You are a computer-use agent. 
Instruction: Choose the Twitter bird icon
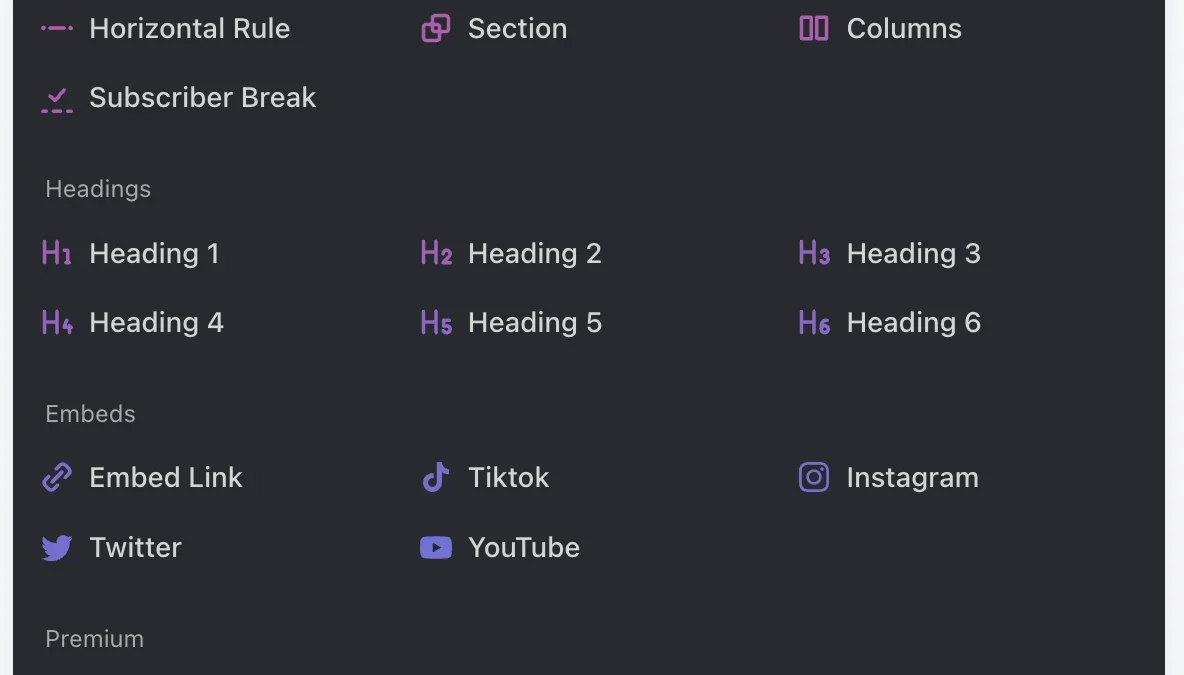coord(57,547)
